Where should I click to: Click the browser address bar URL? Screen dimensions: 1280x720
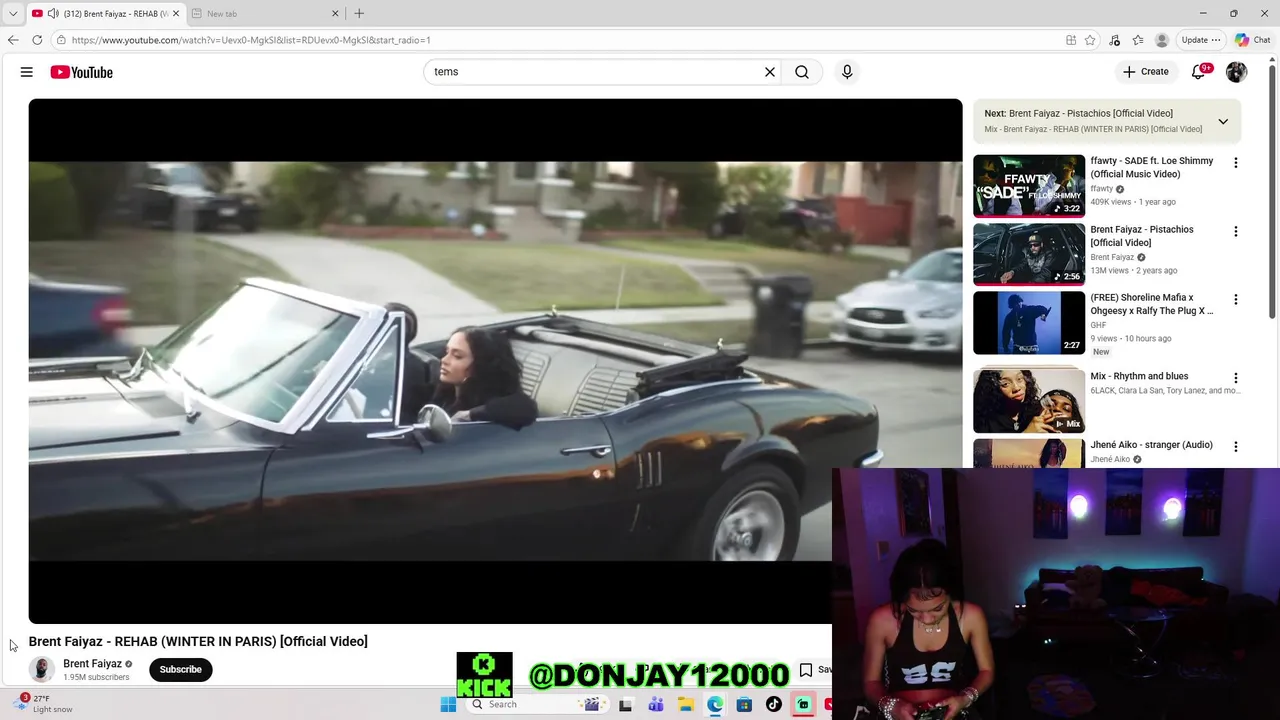250,40
